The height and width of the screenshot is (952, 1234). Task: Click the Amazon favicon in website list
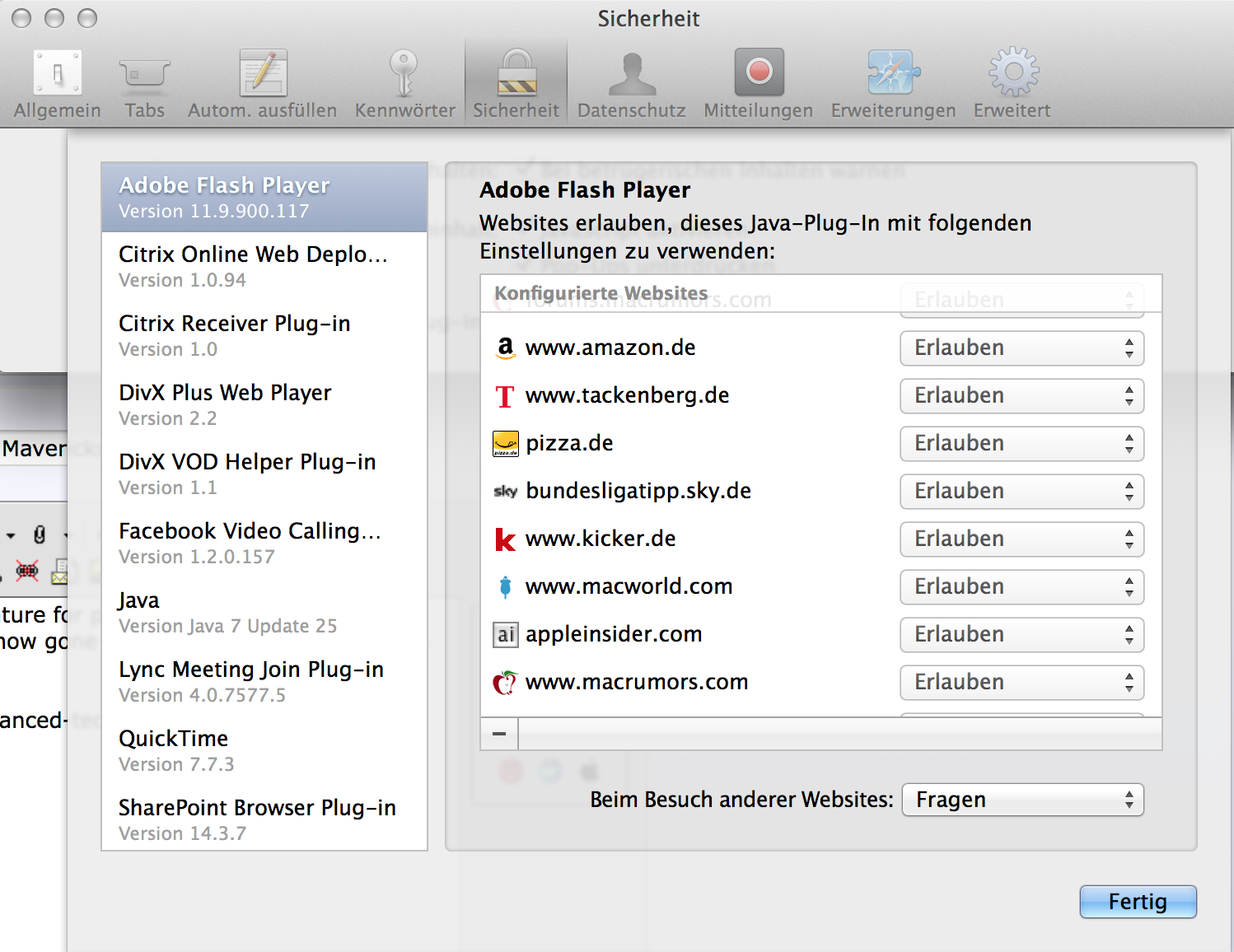tap(505, 348)
